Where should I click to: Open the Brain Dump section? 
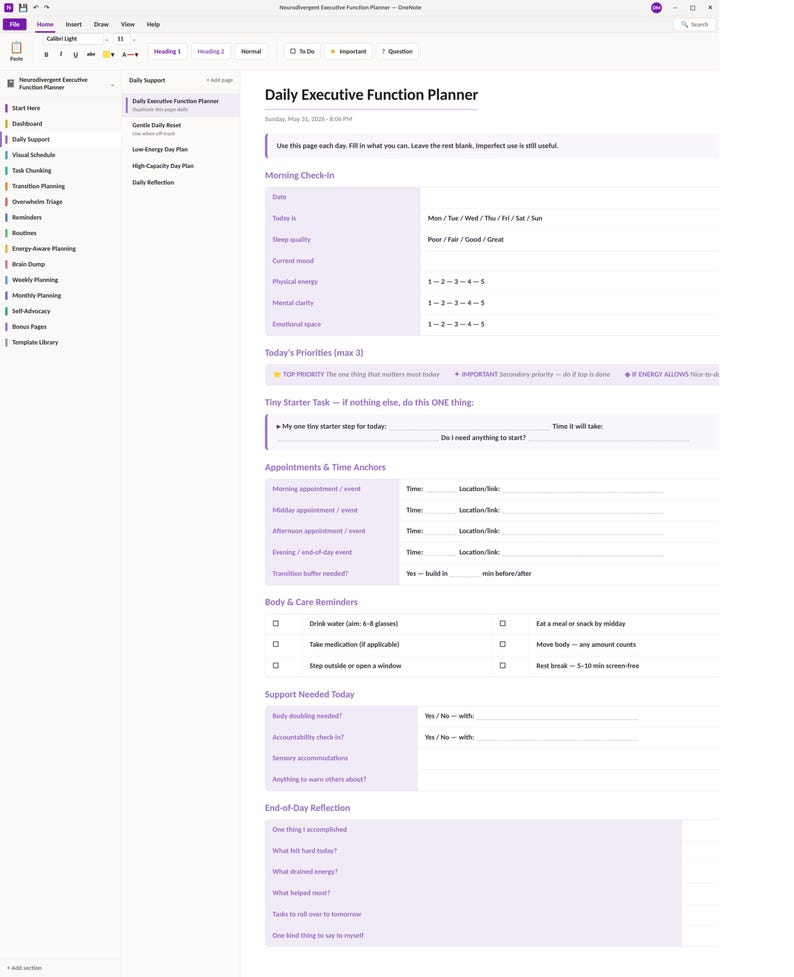click(x=61, y=264)
